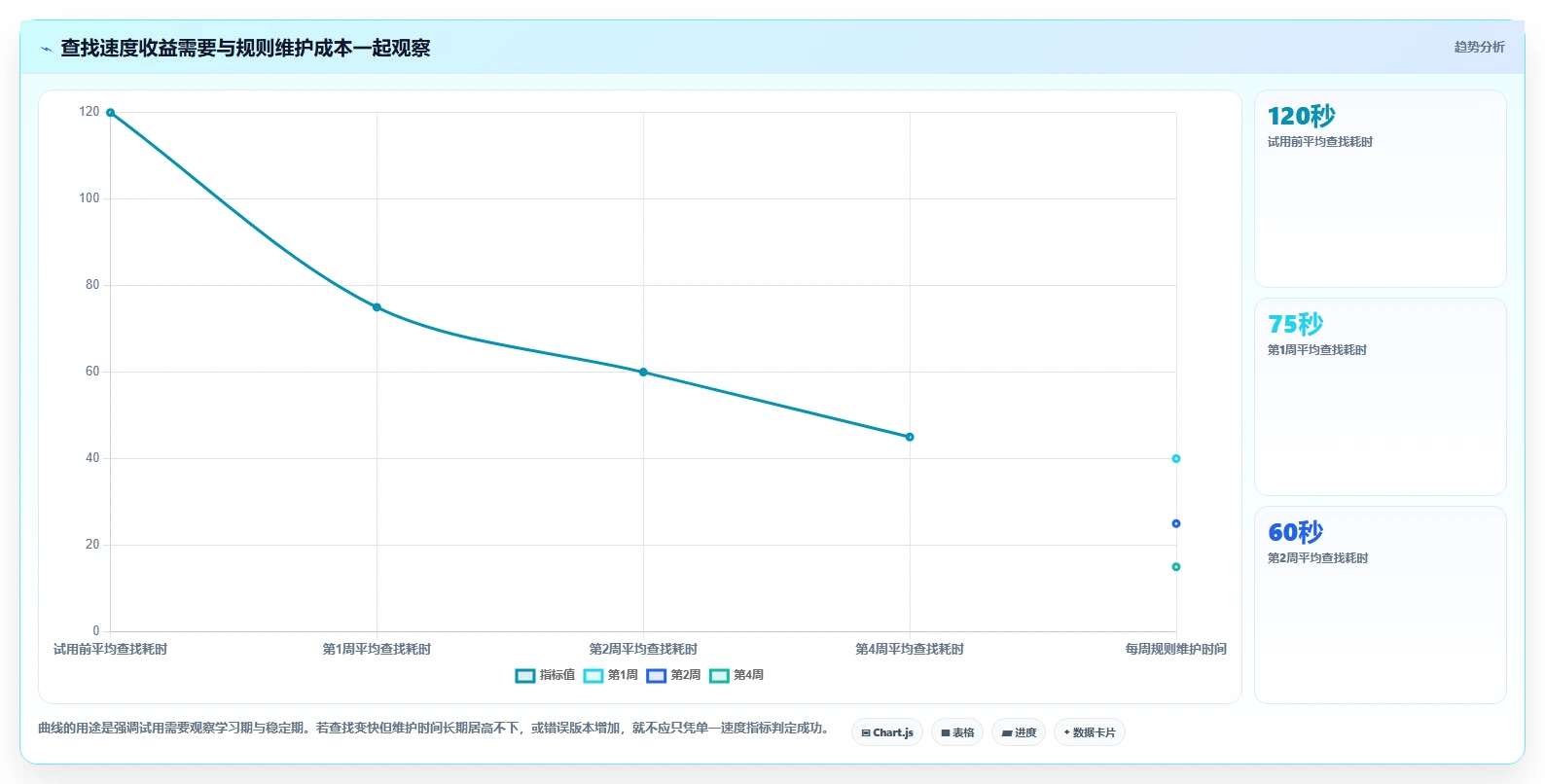
Task: Click the line data point at 第2周平均查找耗时
Action: (x=643, y=373)
